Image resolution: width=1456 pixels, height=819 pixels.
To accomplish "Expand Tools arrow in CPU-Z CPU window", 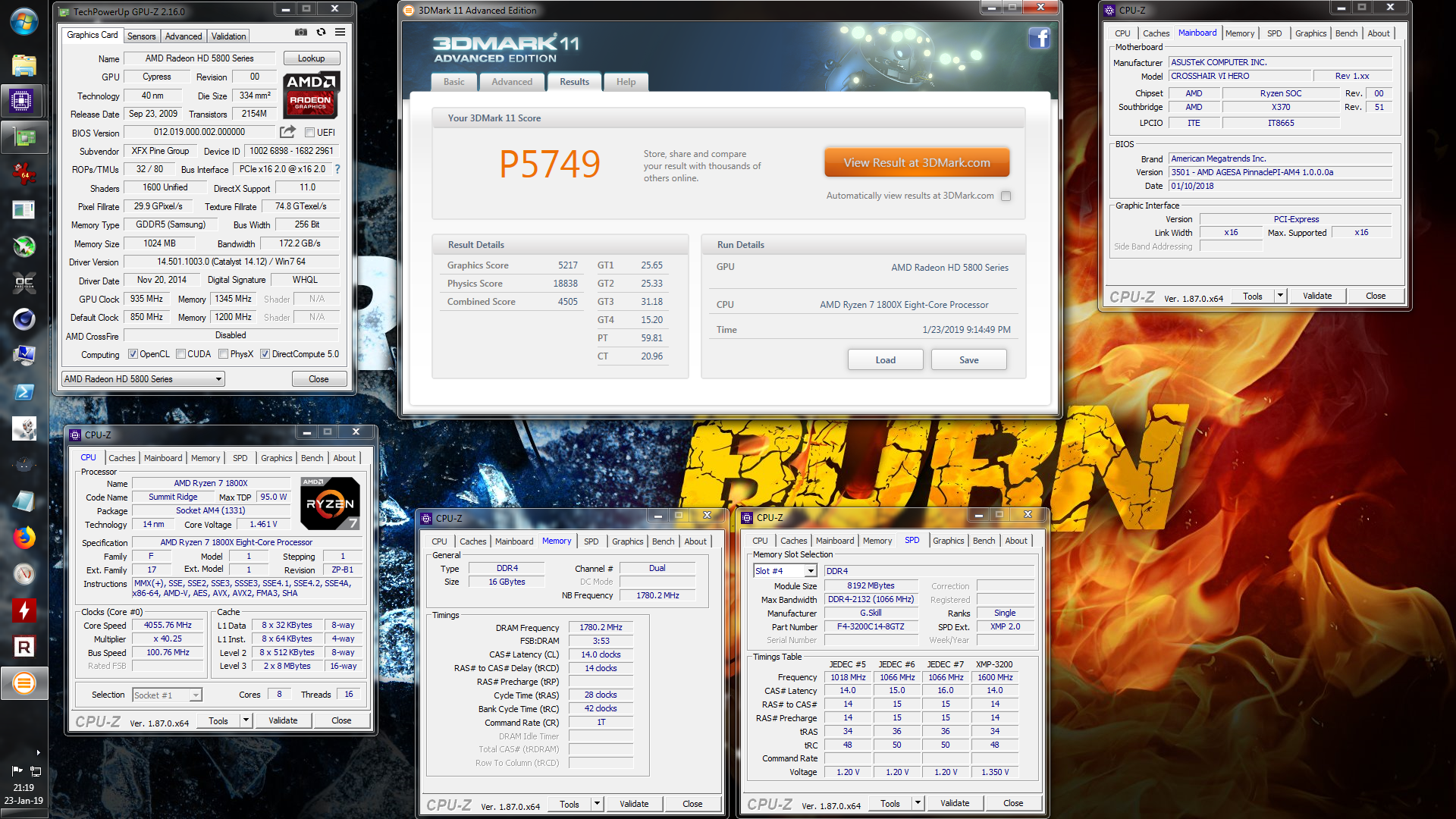I will pos(246,720).
